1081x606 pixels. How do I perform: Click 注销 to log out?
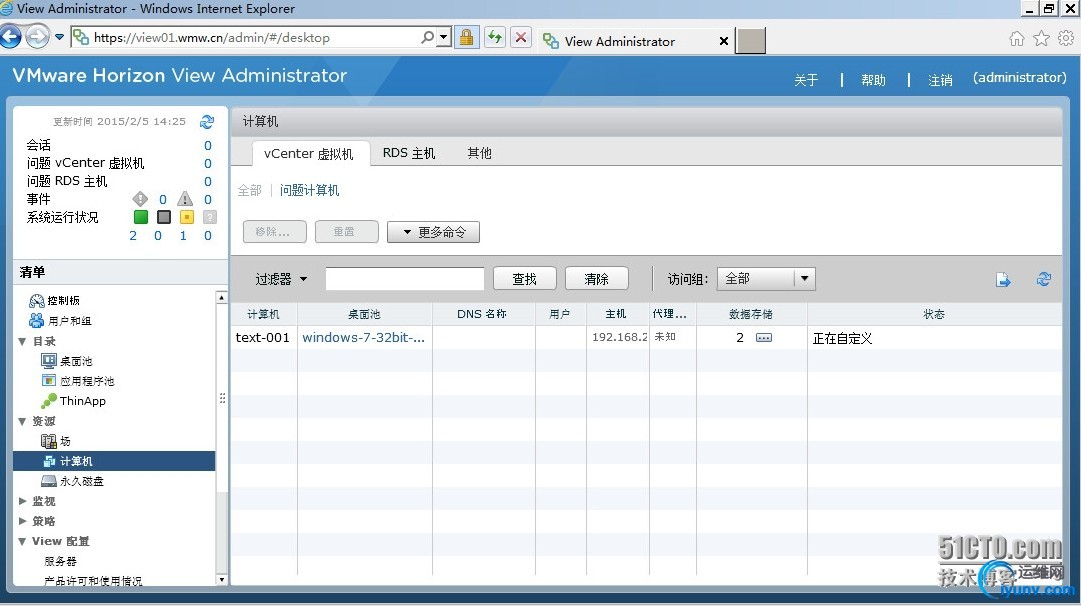point(940,80)
